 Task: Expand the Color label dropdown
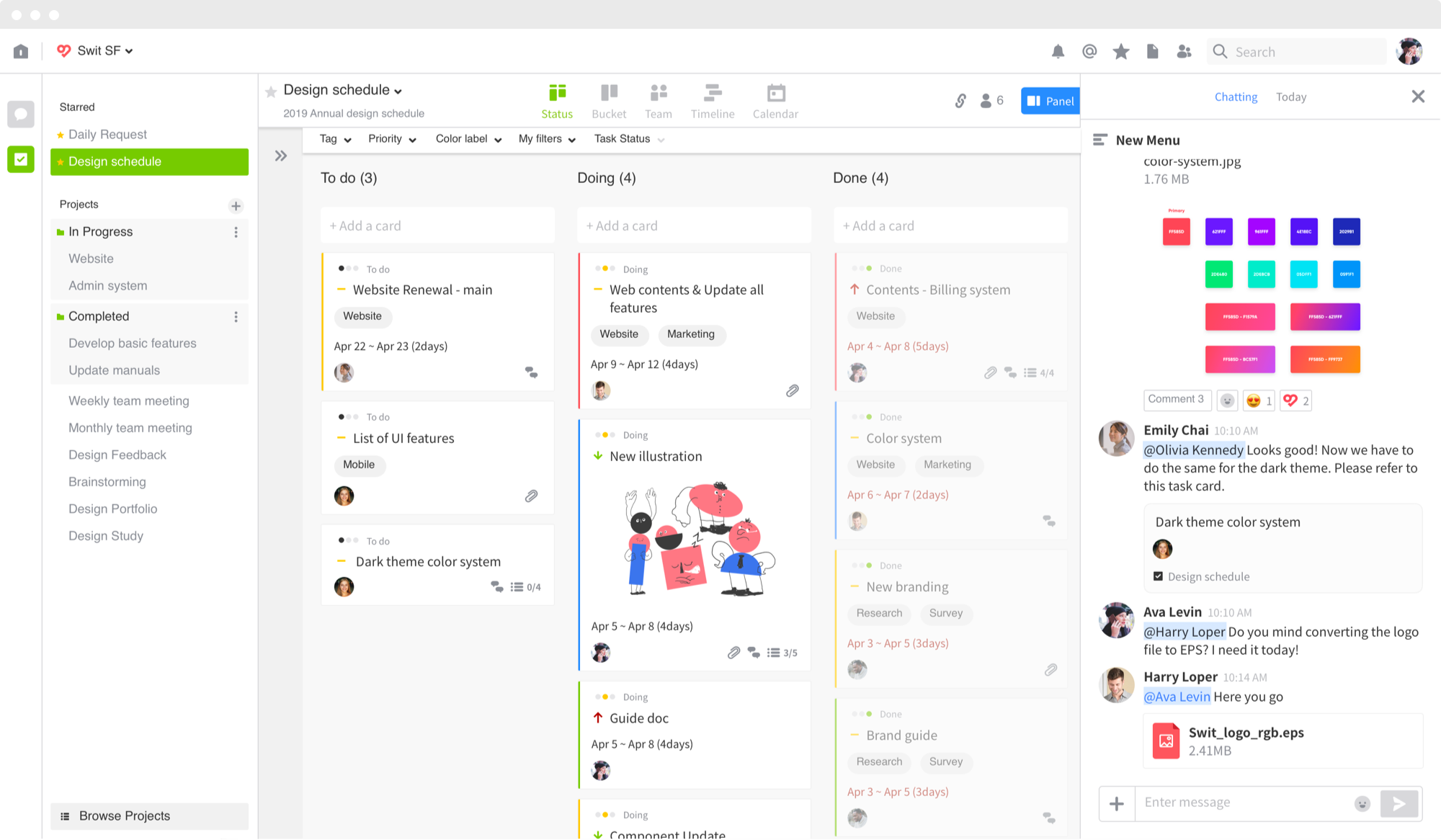pyautogui.click(x=468, y=139)
